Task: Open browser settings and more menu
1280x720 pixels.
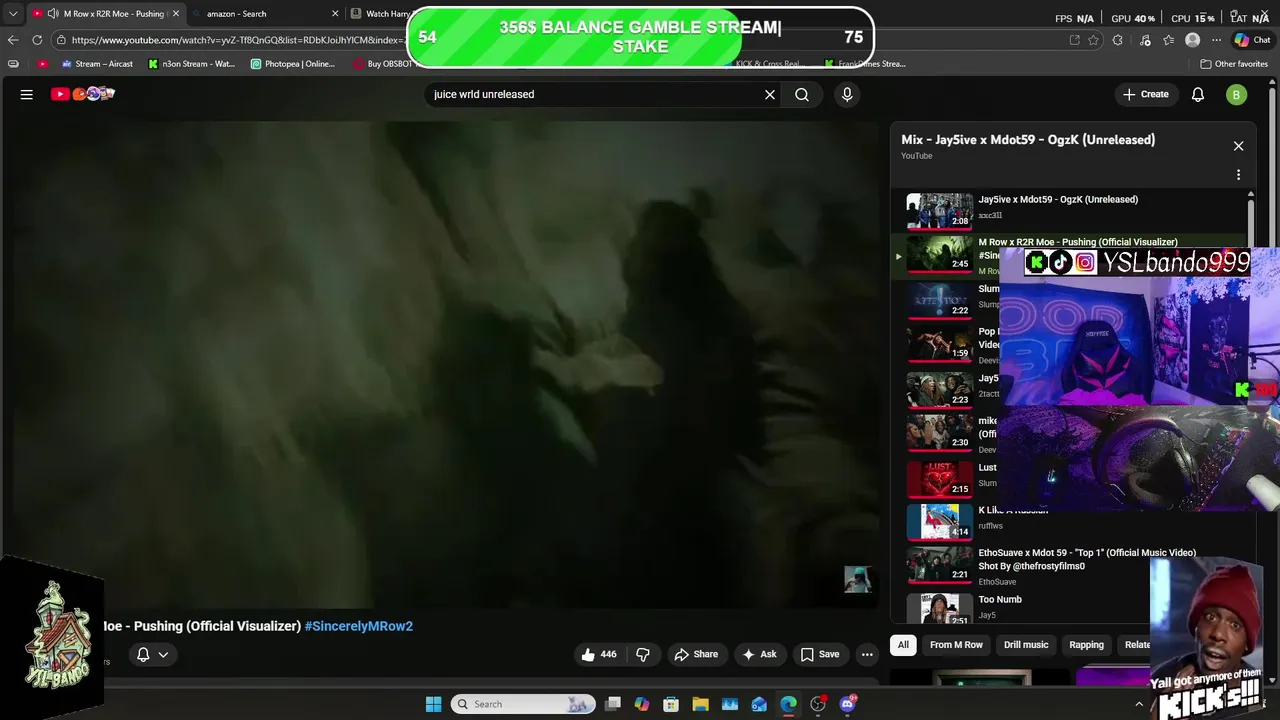Action: tap(1216, 40)
